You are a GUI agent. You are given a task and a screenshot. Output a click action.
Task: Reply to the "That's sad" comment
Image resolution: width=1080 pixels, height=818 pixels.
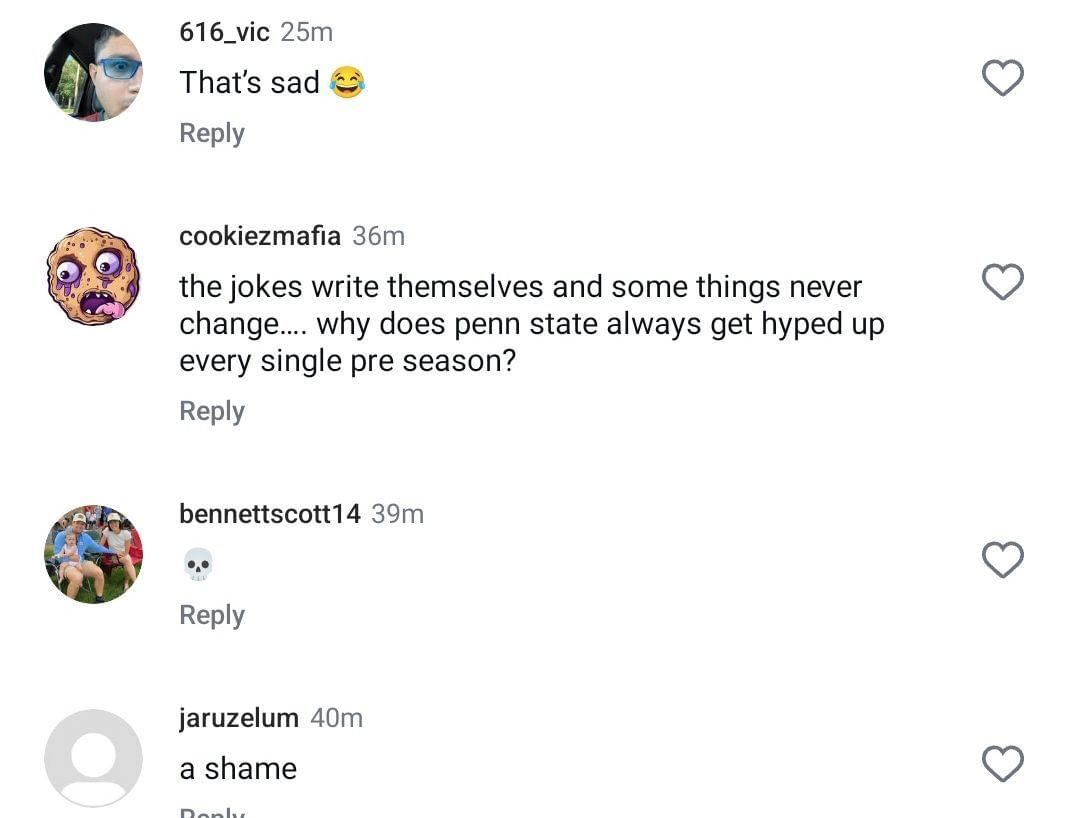click(212, 133)
